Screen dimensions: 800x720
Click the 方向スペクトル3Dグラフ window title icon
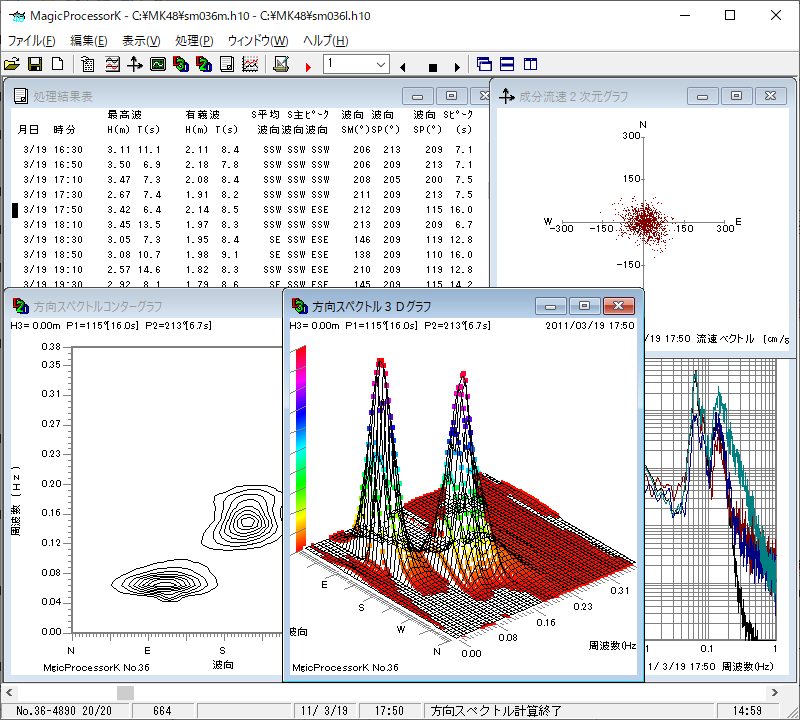(x=299, y=306)
